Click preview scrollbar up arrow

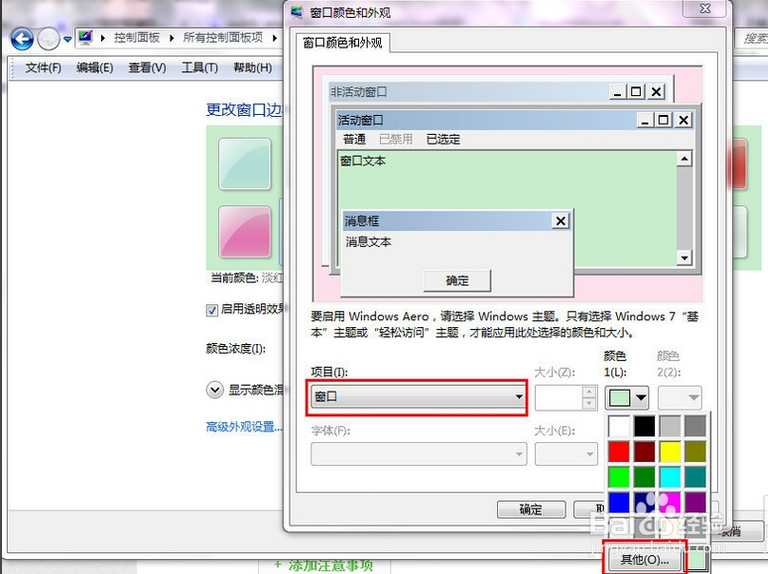[684, 159]
